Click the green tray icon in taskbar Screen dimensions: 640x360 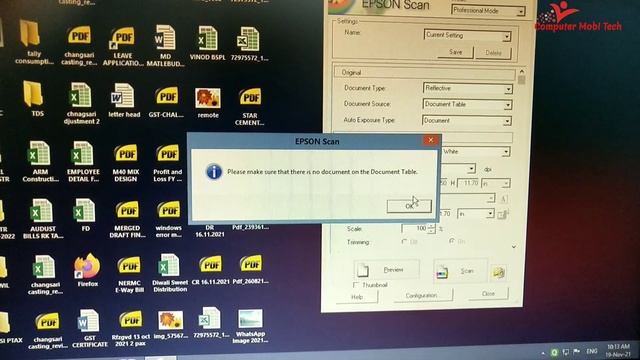tap(554, 352)
